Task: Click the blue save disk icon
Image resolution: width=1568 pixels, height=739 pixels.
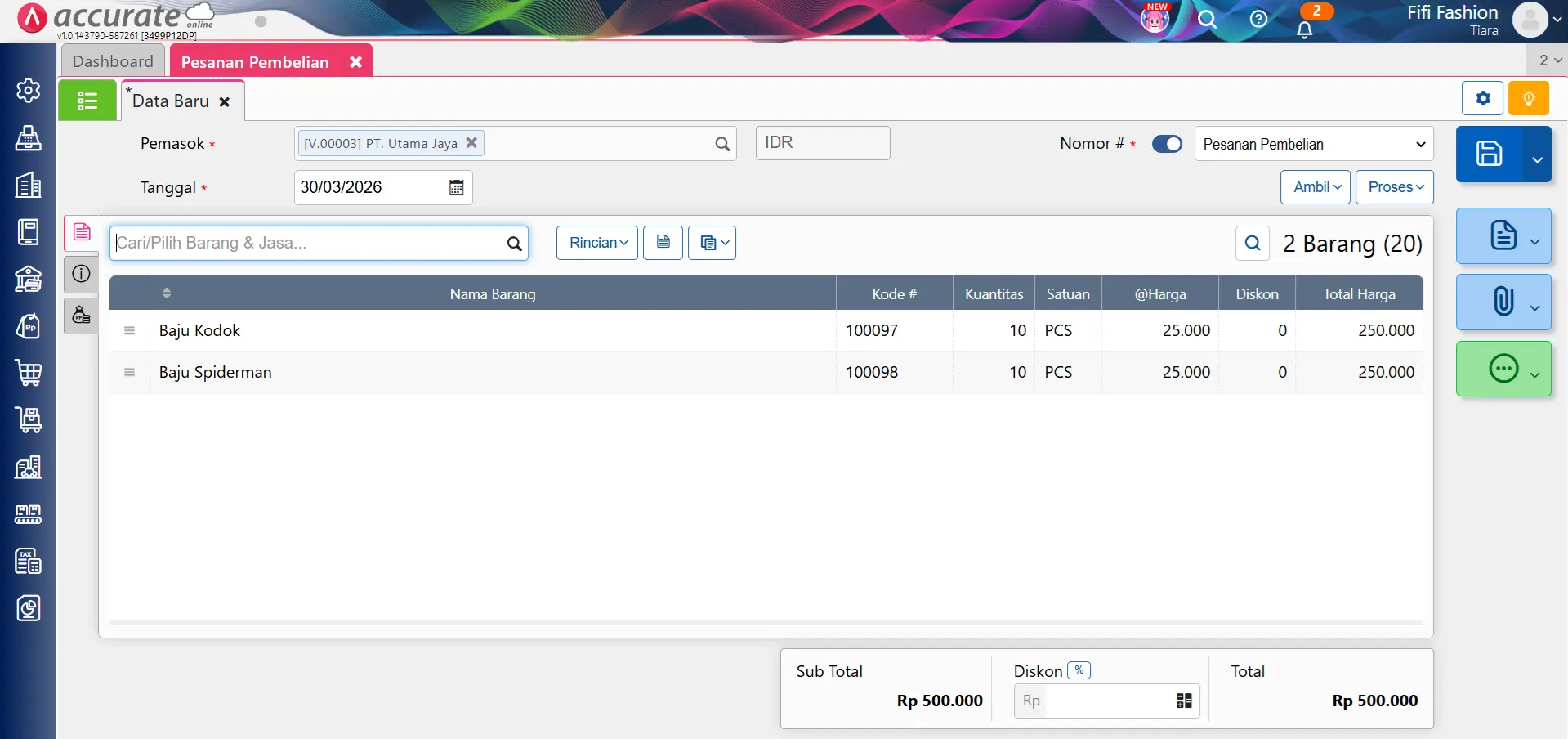Action: click(x=1490, y=154)
